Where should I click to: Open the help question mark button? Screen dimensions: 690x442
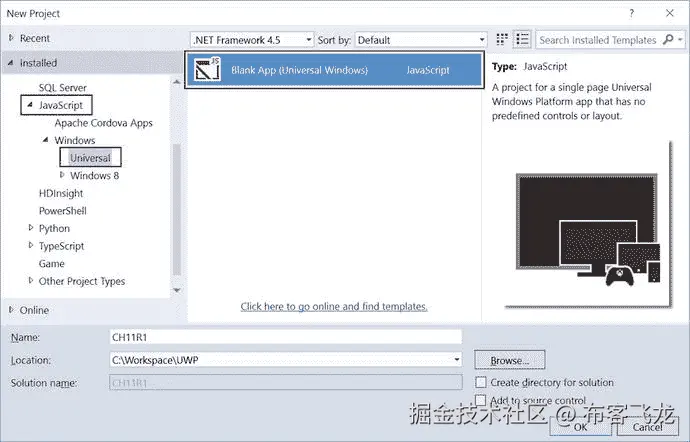[x=631, y=13]
